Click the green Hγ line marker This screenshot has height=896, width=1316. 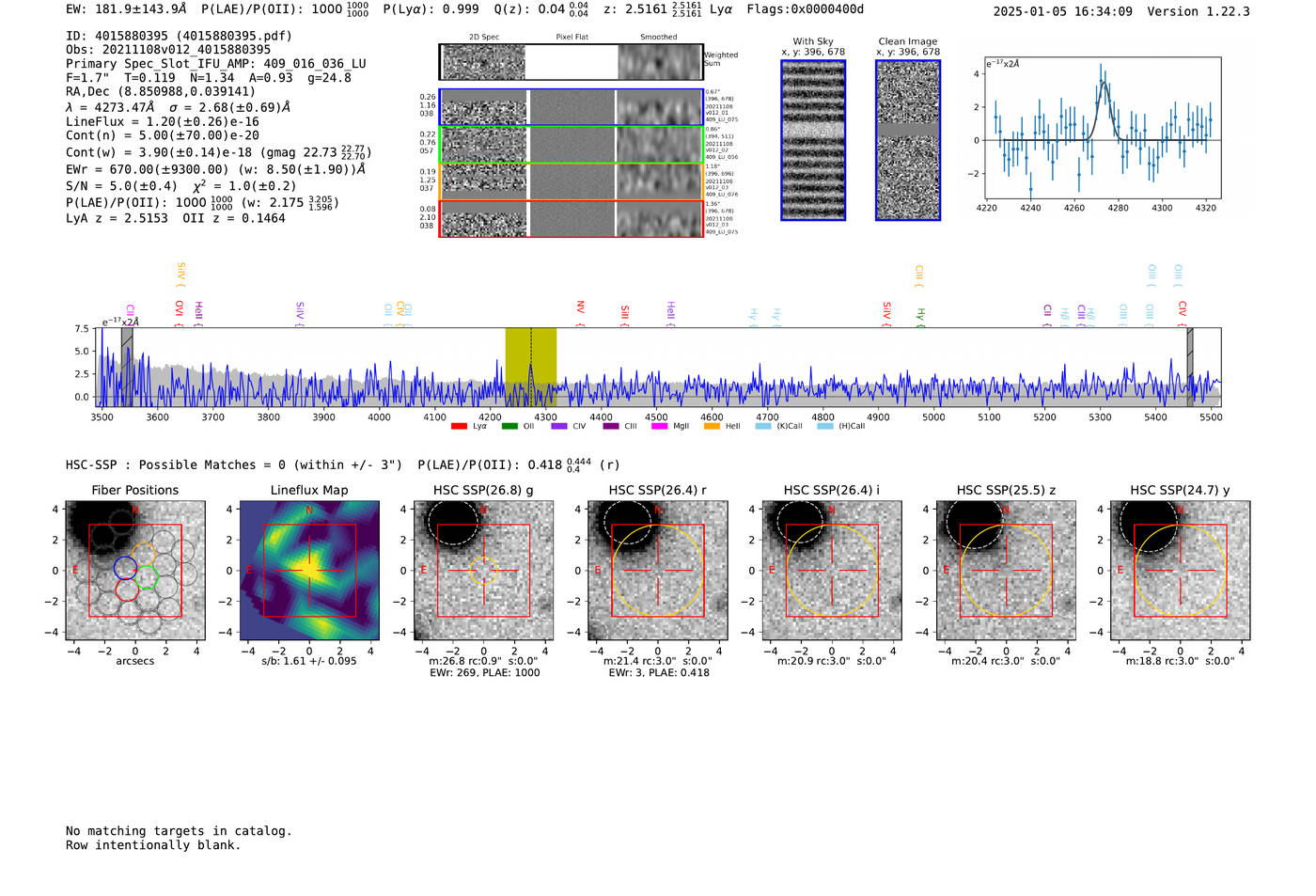click(921, 316)
